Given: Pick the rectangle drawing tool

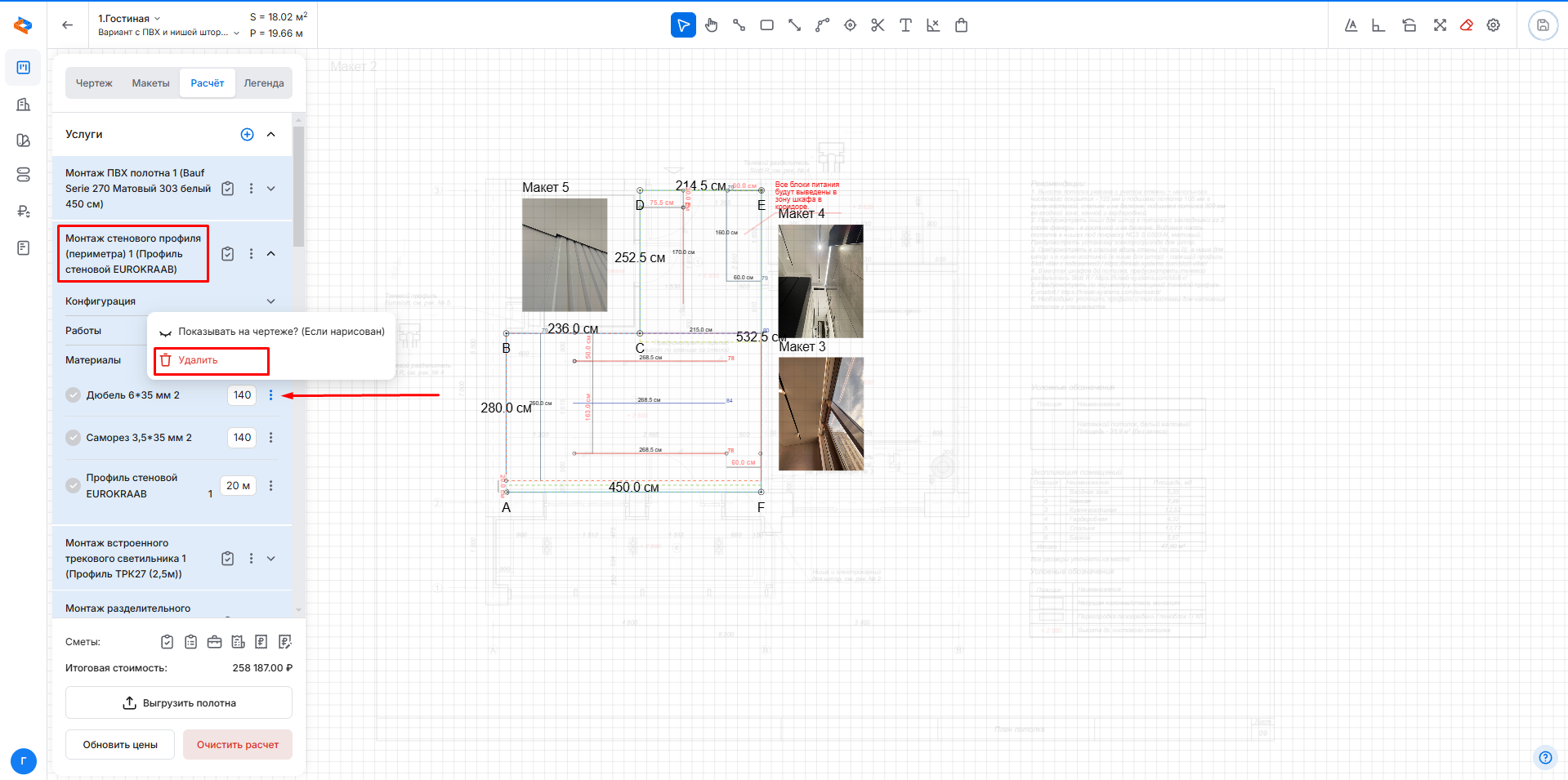Looking at the screenshot, I should 766,25.
